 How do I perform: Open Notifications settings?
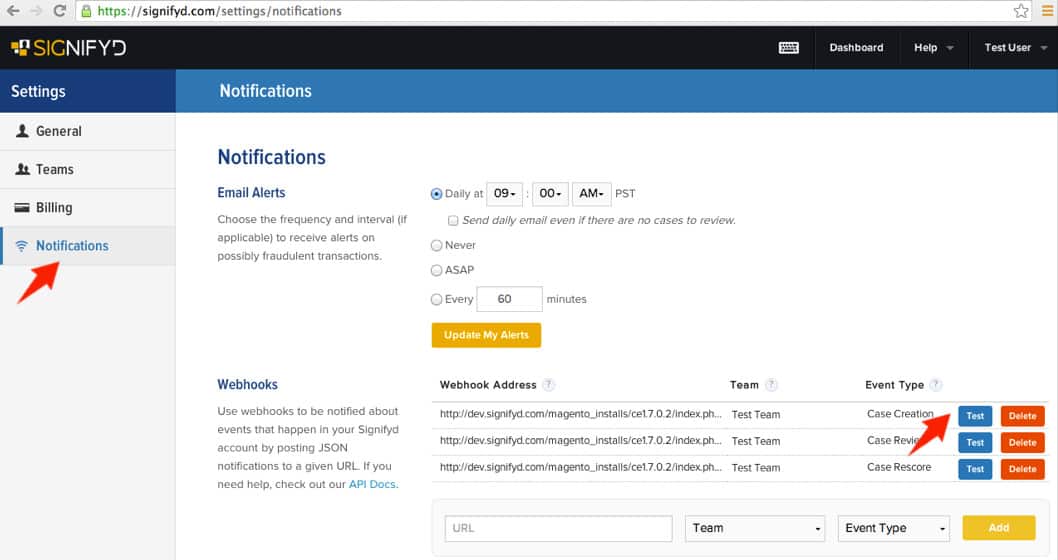(88, 246)
